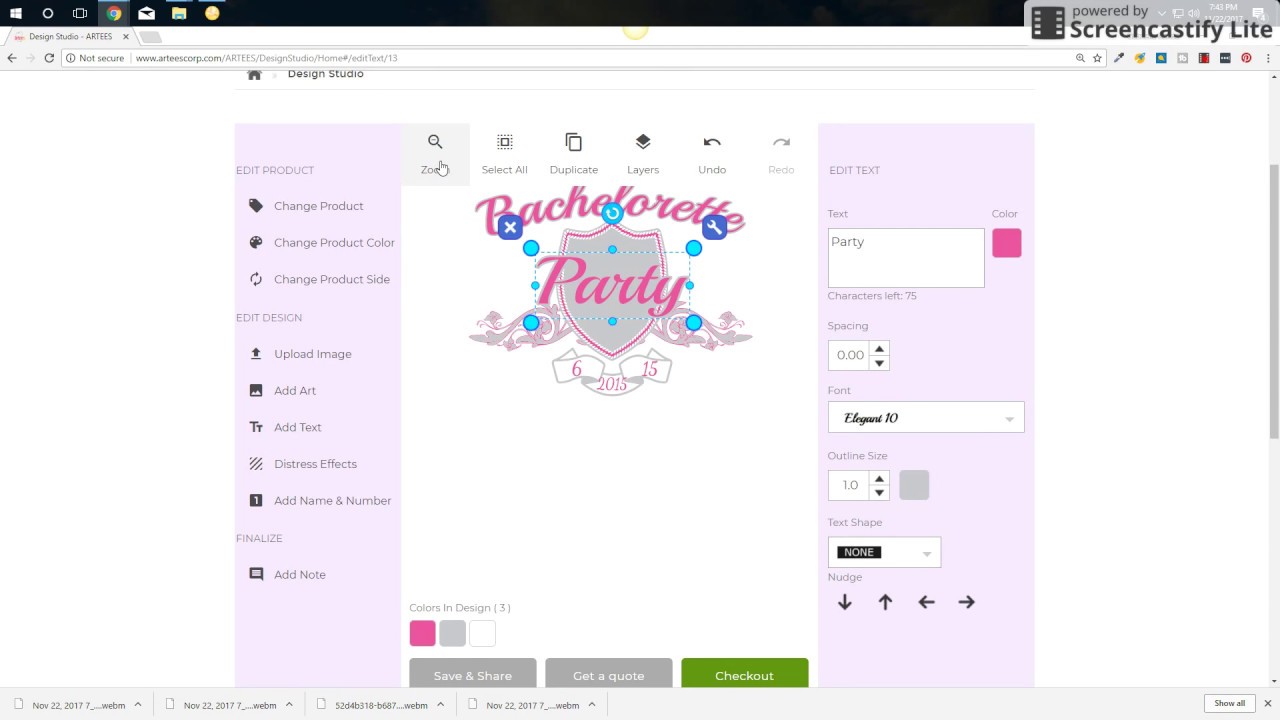Increase Outline Size with up stepper
This screenshot has width=1280, height=720.
(x=879, y=478)
